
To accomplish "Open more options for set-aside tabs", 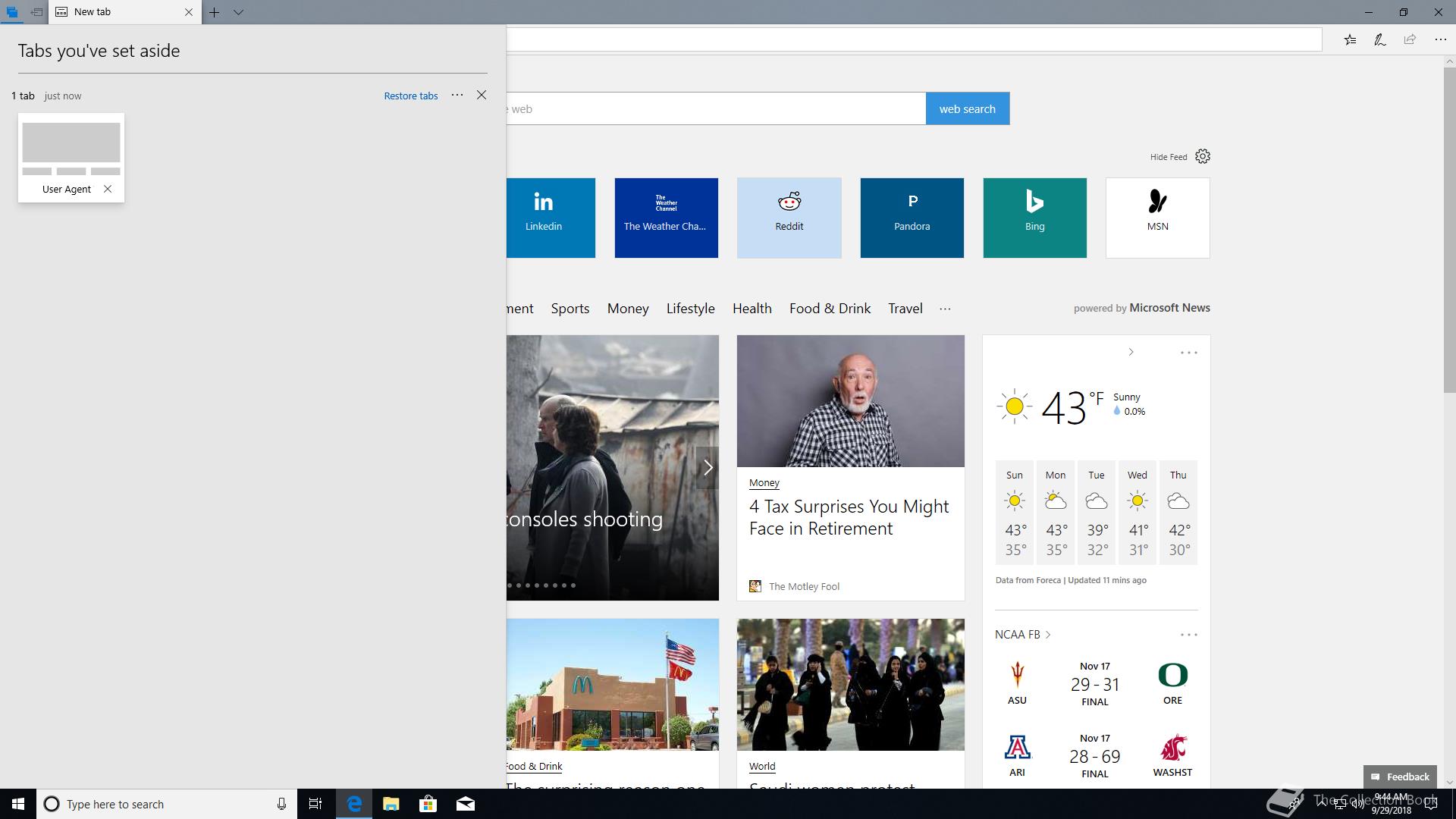I will pyautogui.click(x=457, y=95).
